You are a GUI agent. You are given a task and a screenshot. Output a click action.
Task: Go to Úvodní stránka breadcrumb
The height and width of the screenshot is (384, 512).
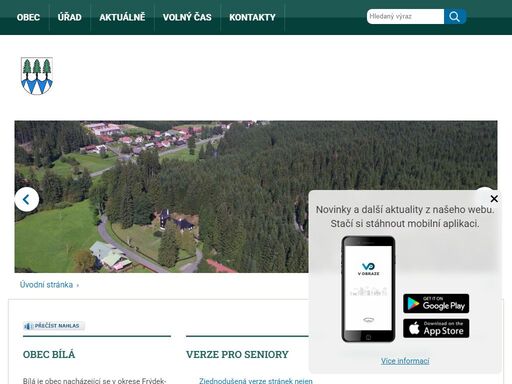(46, 285)
